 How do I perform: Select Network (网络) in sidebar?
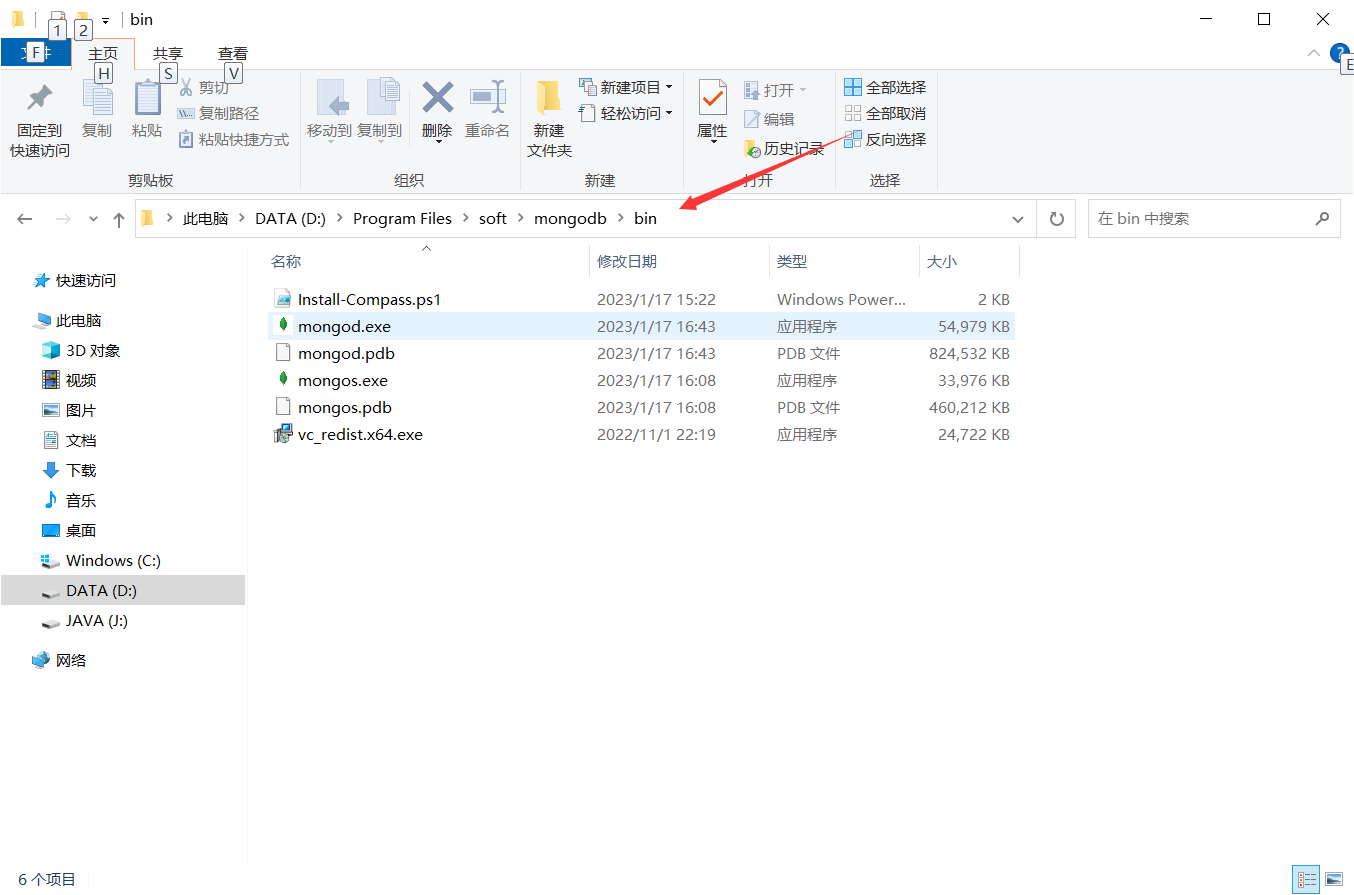click(x=59, y=661)
